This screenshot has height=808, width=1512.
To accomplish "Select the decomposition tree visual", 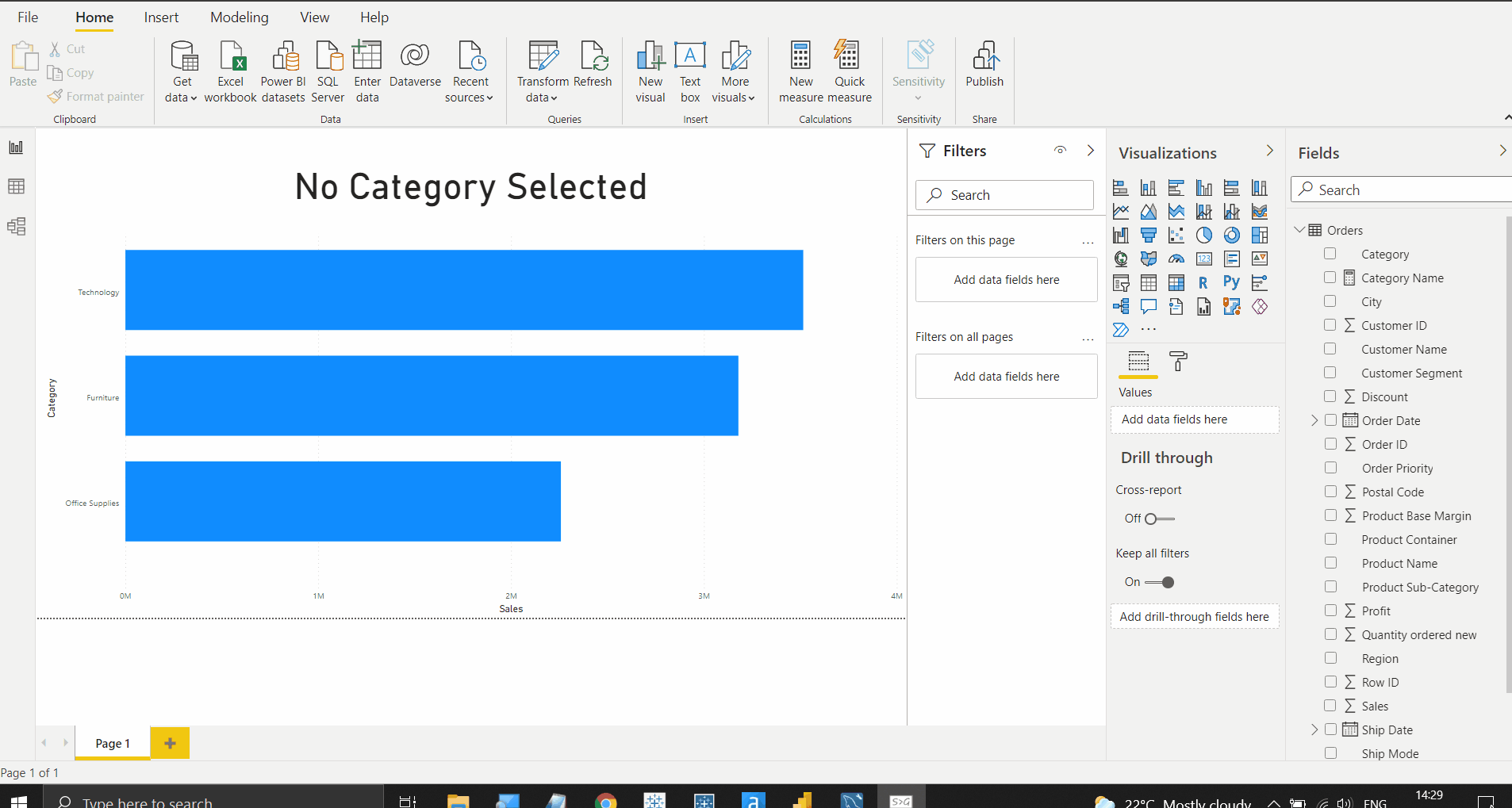I will pos(1120,307).
